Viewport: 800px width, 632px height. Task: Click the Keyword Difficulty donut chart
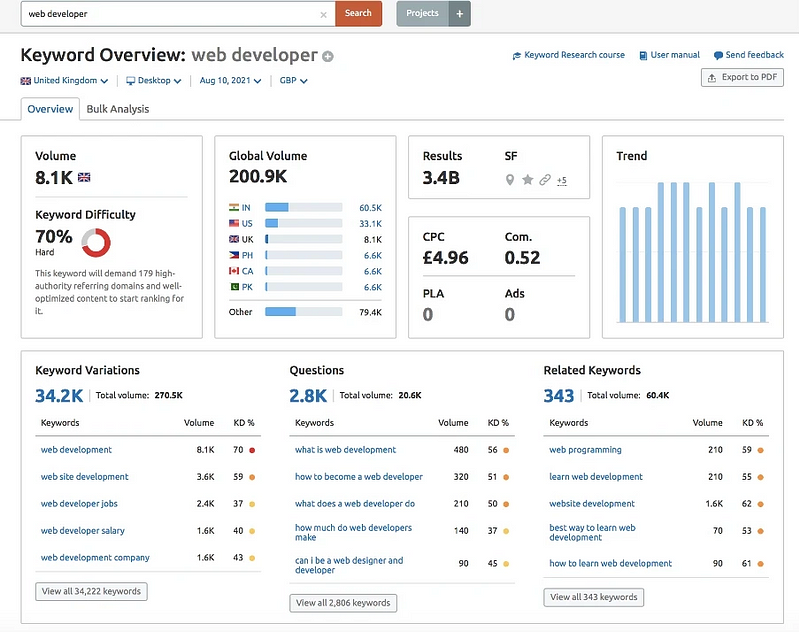96,242
